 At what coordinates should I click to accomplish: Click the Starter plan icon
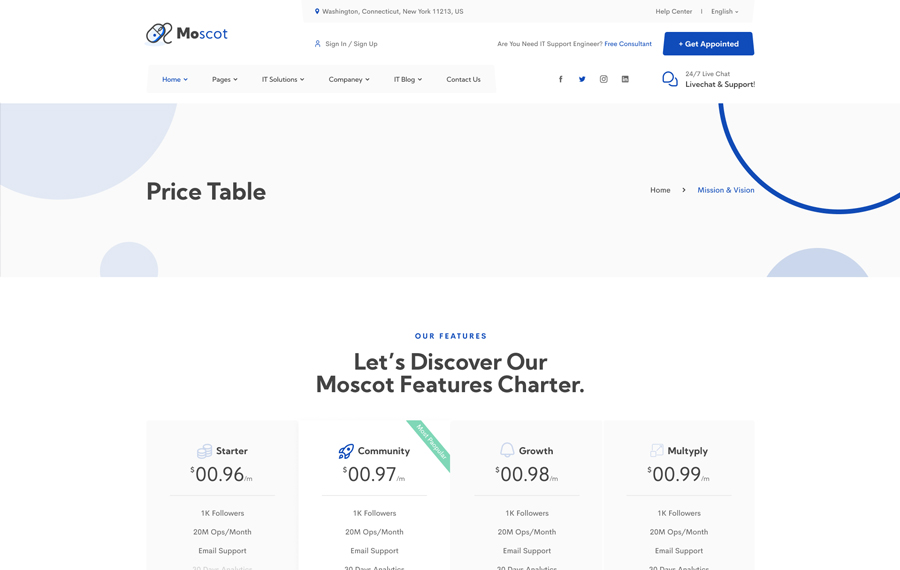204,451
